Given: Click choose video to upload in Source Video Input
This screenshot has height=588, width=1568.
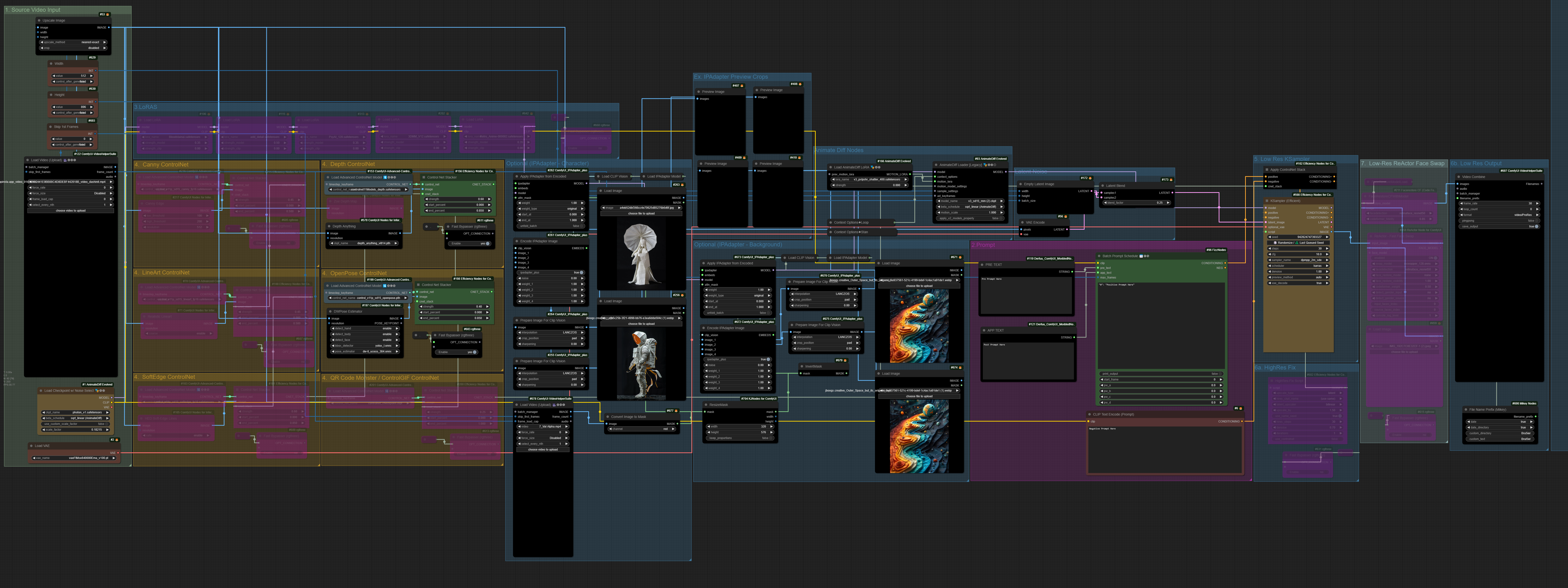Looking at the screenshot, I should pyautogui.click(x=71, y=211).
